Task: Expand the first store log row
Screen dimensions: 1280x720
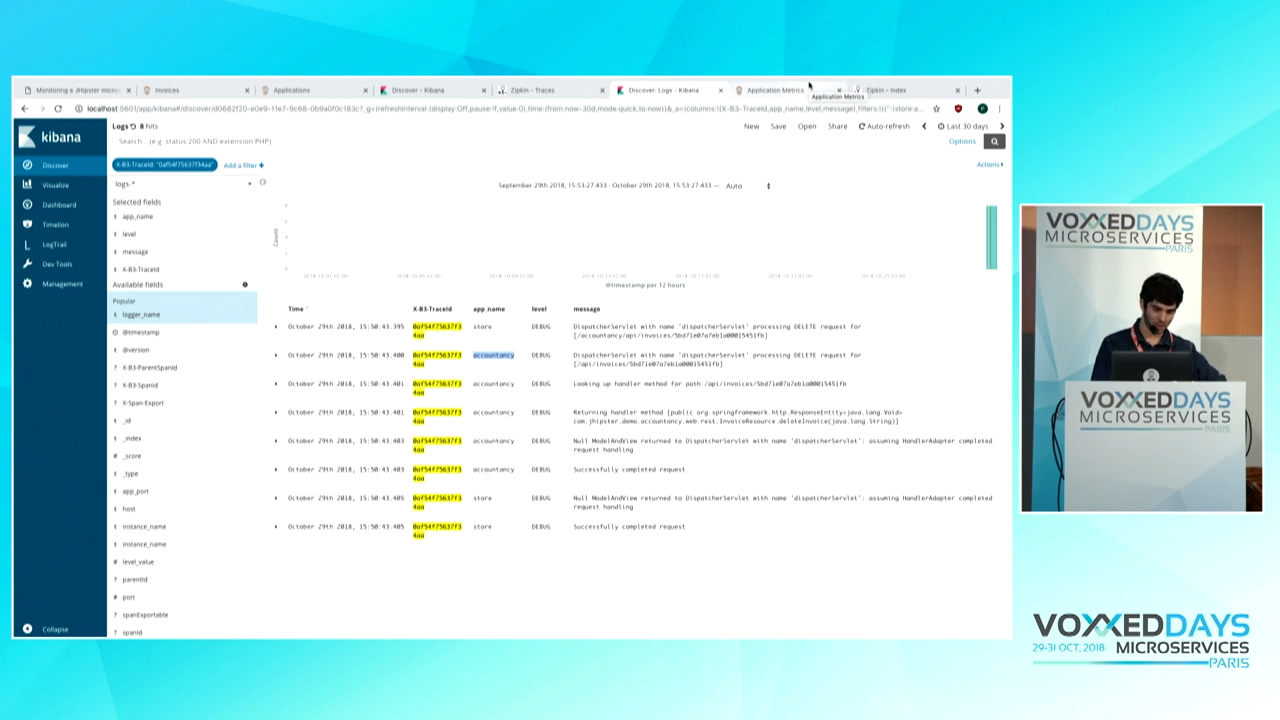Action: pyautogui.click(x=277, y=326)
